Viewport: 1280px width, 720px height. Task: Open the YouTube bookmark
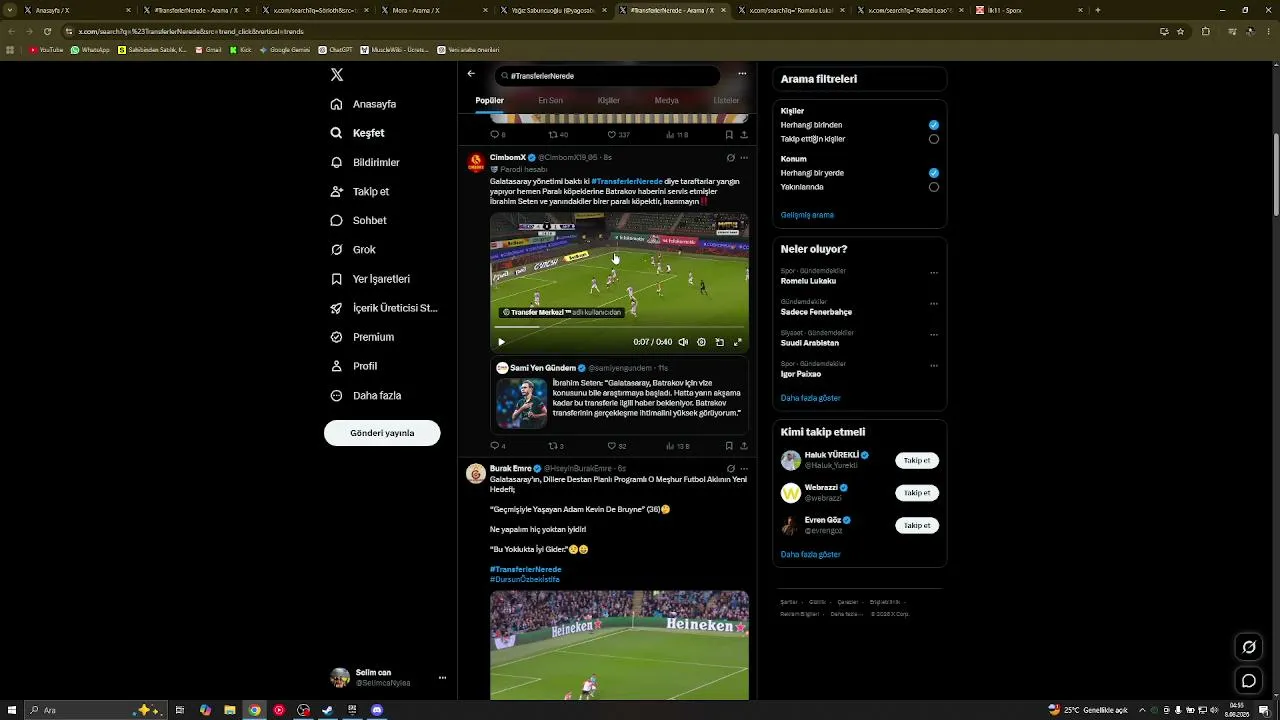tap(46, 50)
